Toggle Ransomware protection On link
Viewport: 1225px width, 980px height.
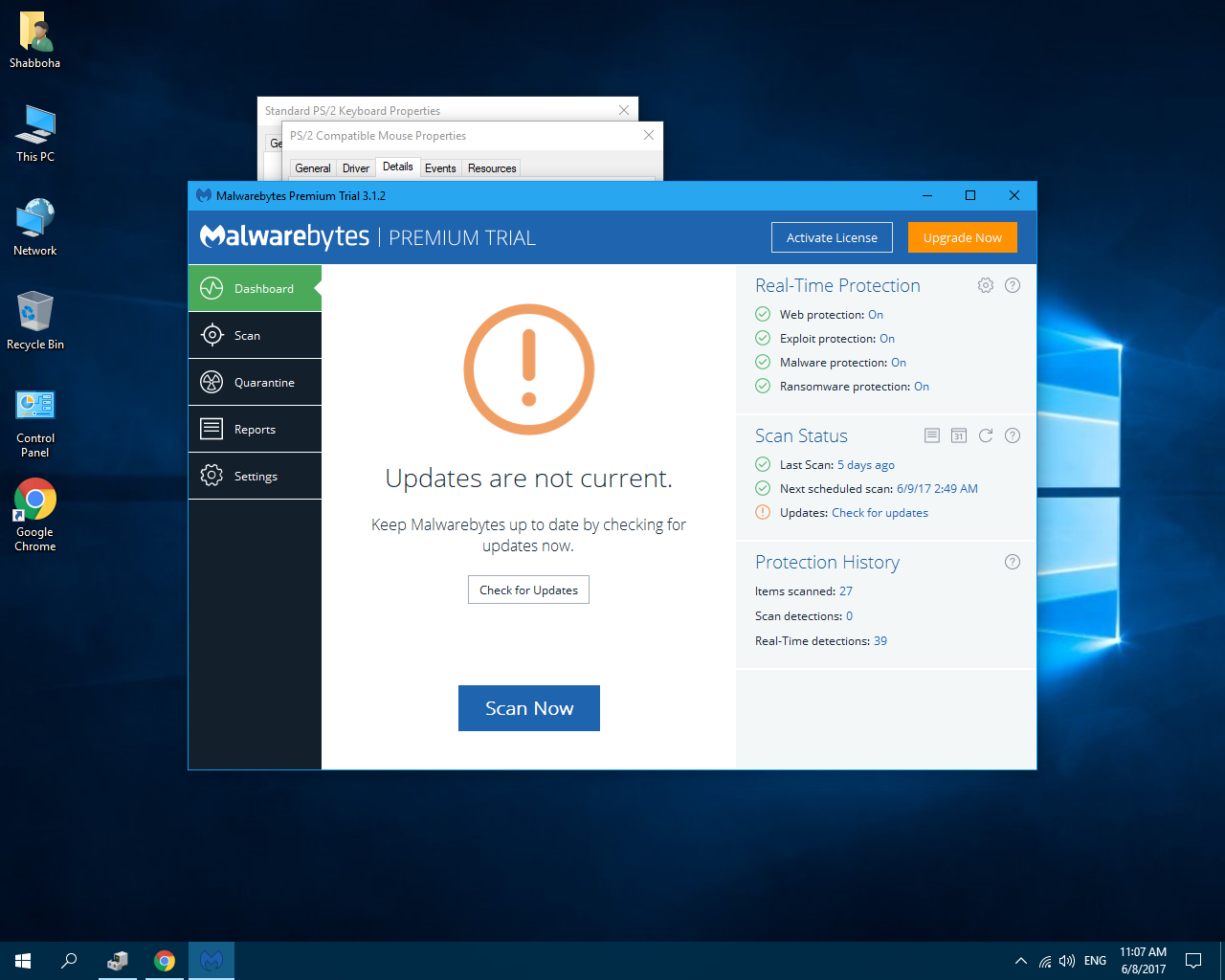pyautogui.click(x=922, y=387)
